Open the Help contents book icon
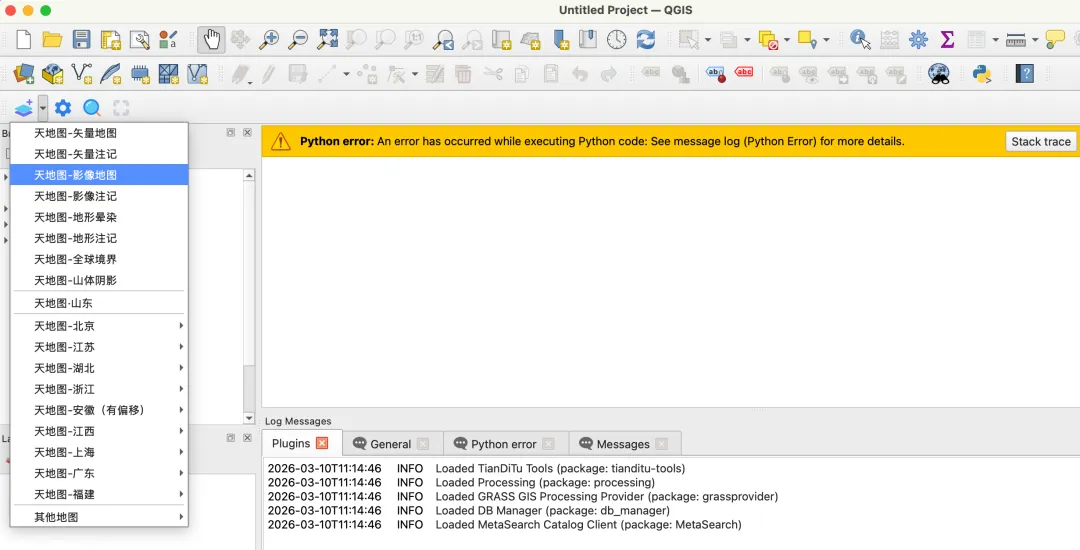This screenshot has height=550, width=1080. click(1024, 74)
